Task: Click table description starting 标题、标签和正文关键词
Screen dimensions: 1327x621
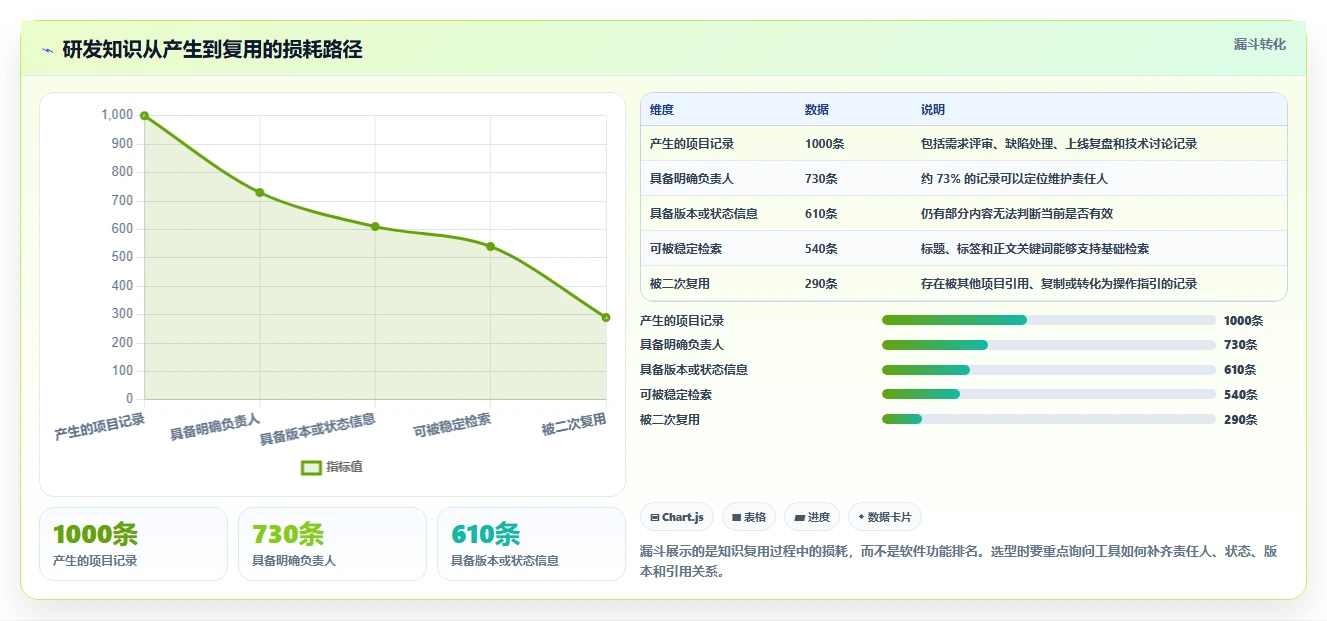Action: tap(1035, 249)
